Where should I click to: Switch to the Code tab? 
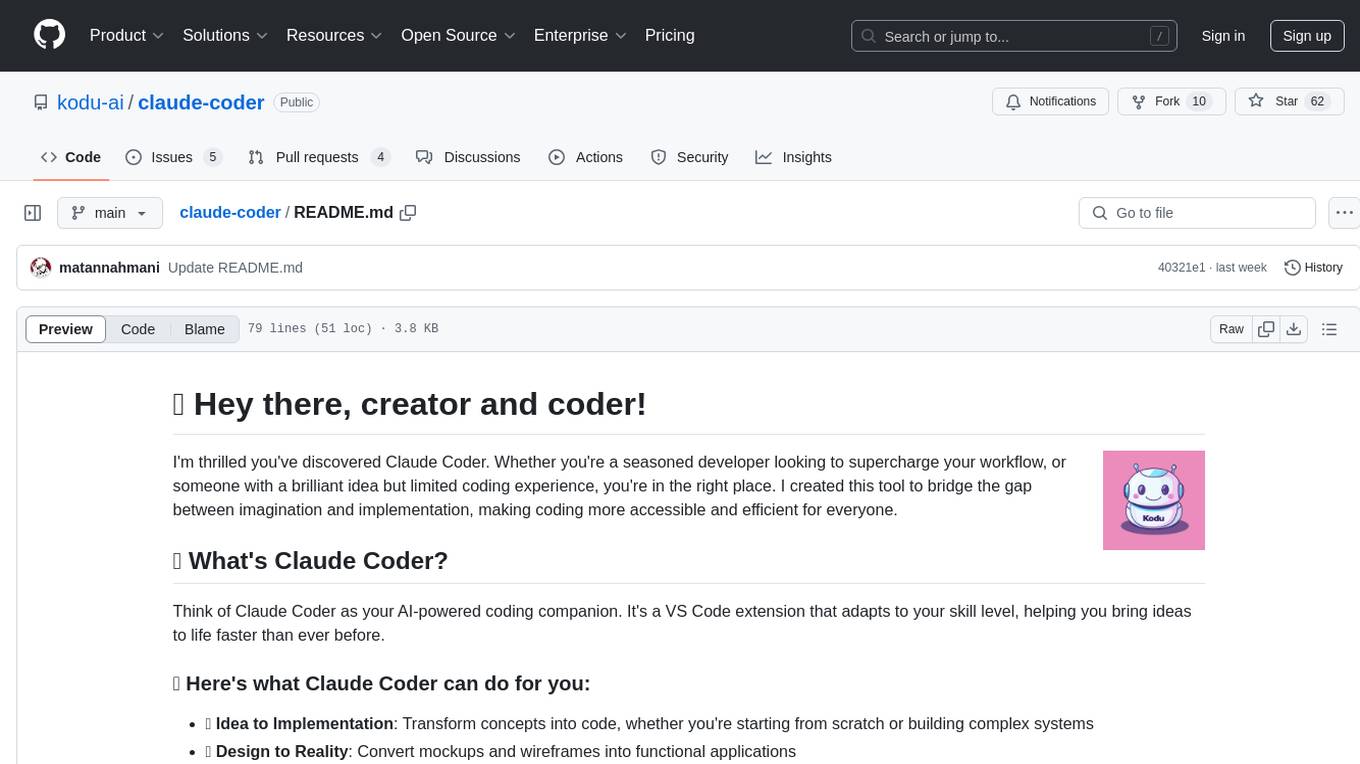[71, 157]
